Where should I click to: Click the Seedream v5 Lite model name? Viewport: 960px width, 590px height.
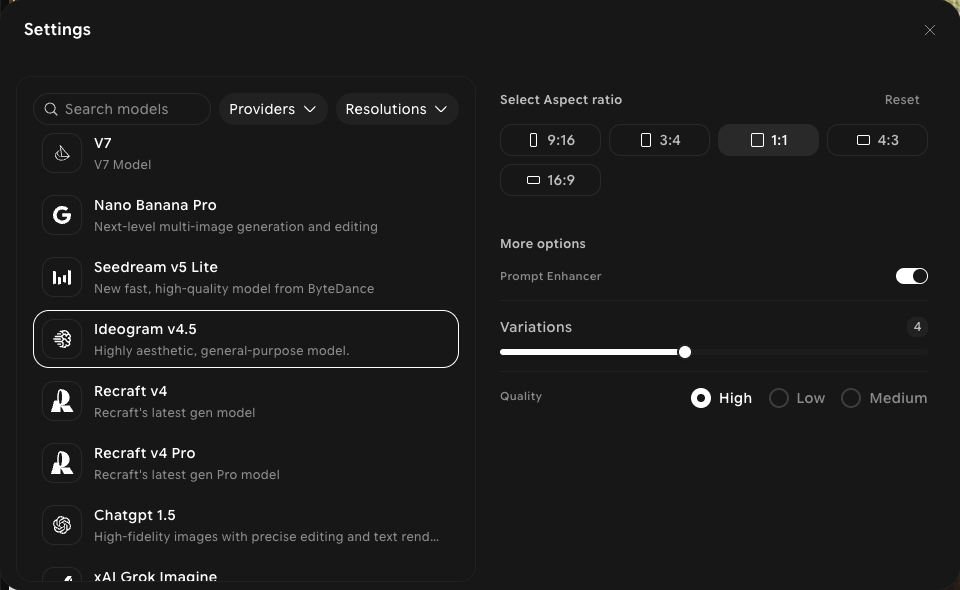click(x=156, y=267)
